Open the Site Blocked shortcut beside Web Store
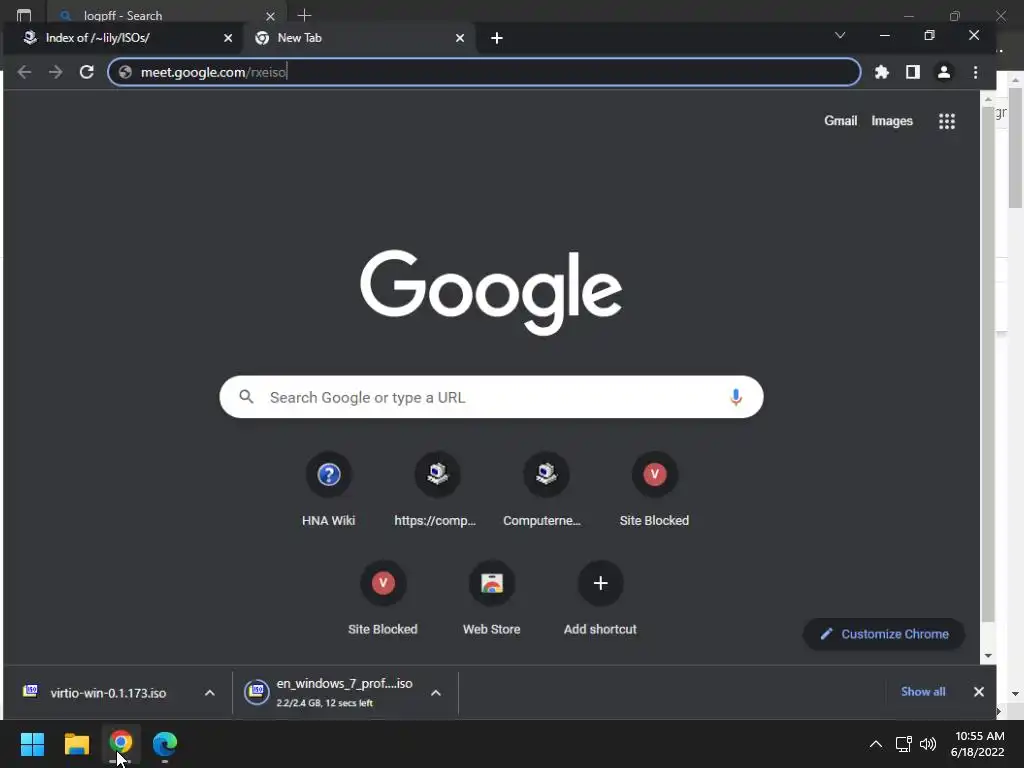The height and width of the screenshot is (768, 1024). [x=383, y=598]
